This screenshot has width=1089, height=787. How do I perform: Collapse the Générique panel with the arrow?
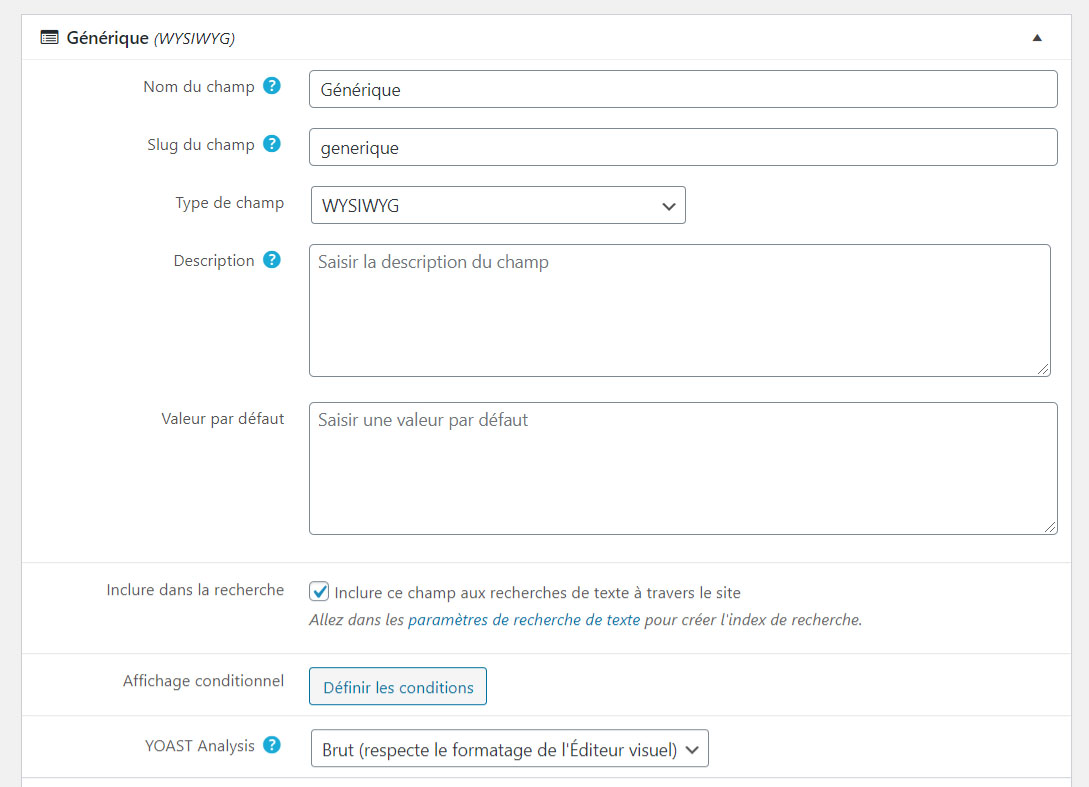coord(1037,38)
